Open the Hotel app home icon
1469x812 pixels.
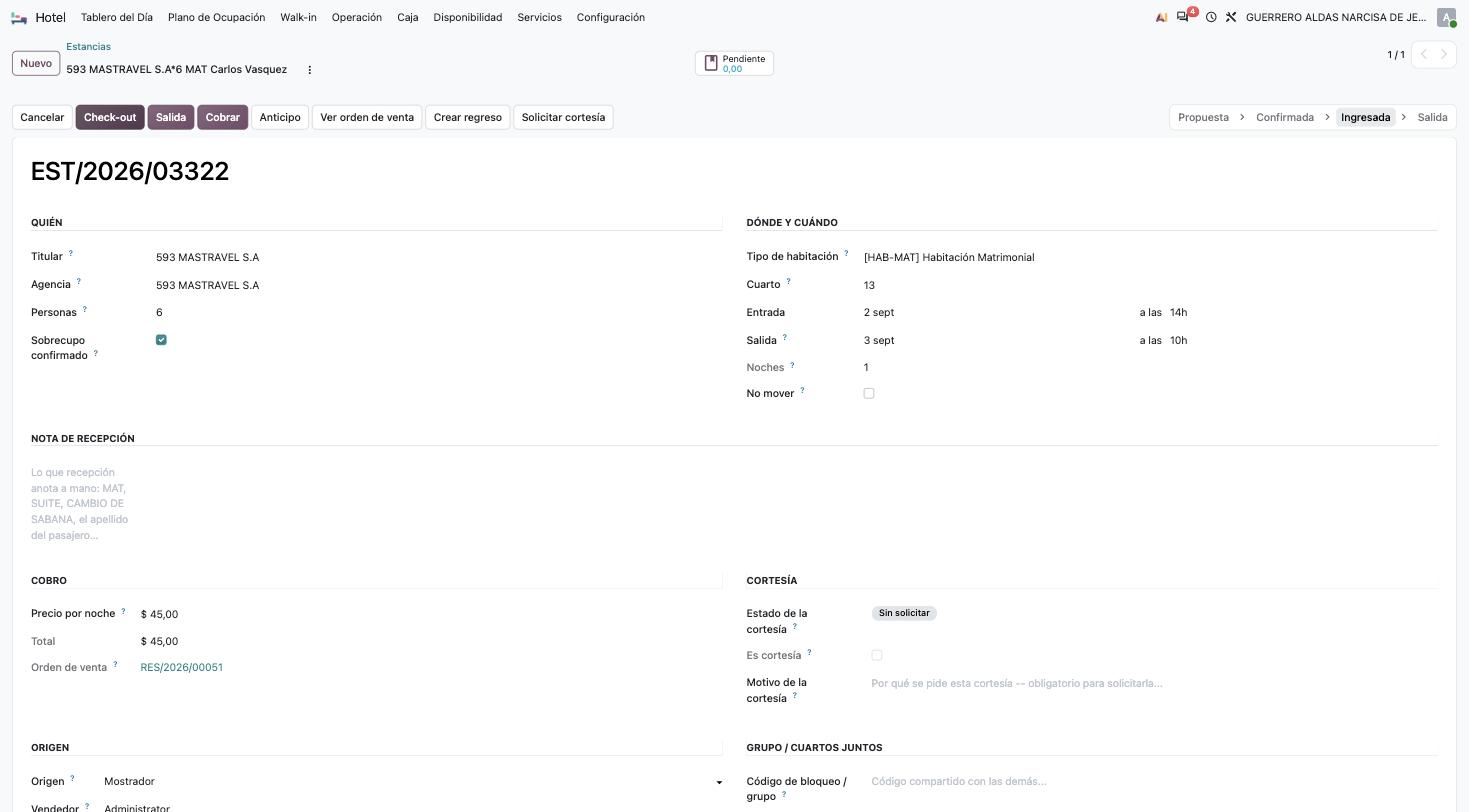tap(19, 17)
